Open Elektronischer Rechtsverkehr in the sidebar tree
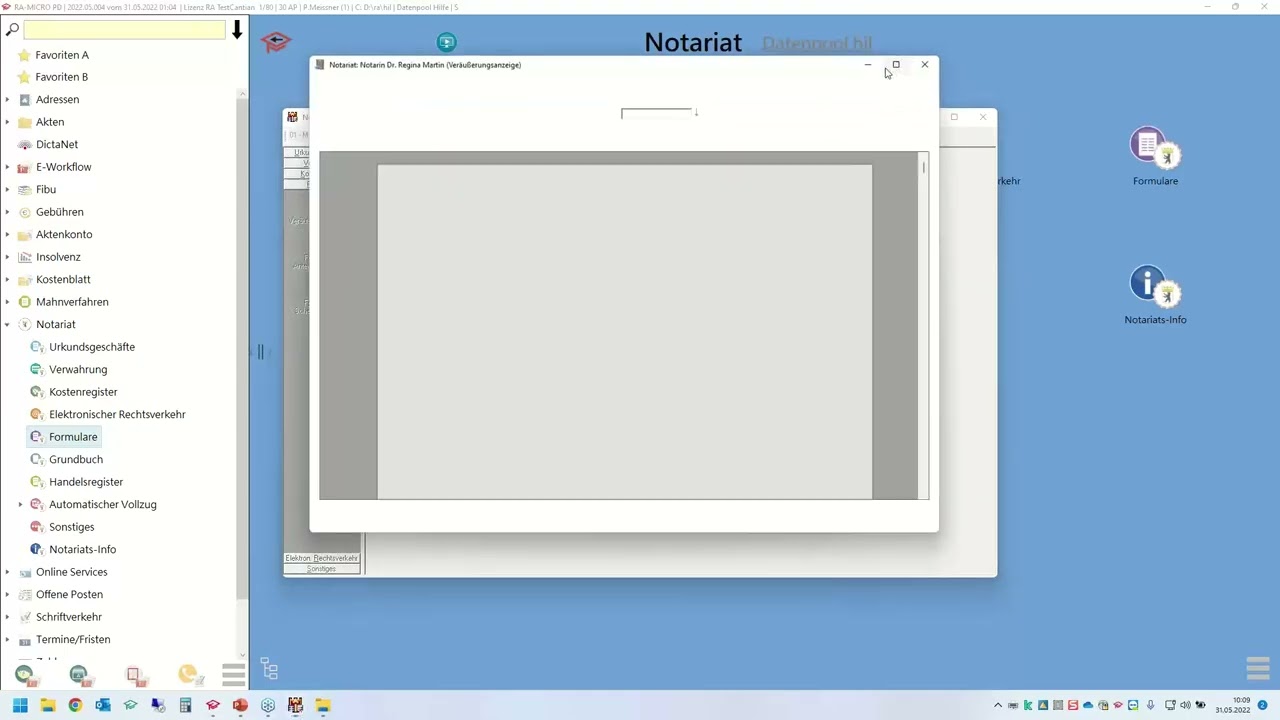Viewport: 1280px width, 720px height. (117, 414)
